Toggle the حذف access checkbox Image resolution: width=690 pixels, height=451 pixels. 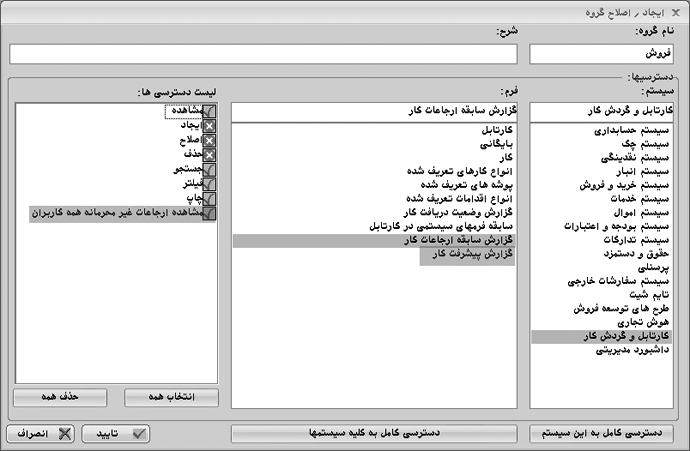pos(209,155)
